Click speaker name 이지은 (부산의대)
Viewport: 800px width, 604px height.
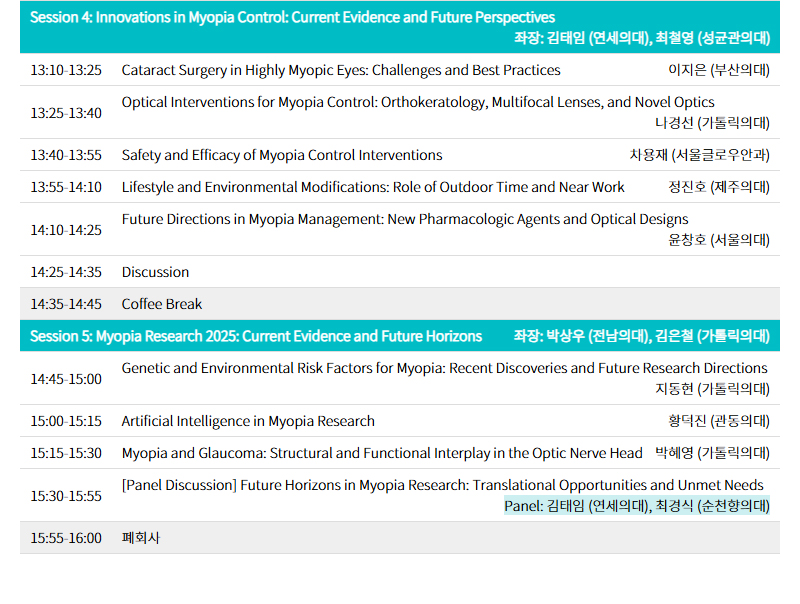tap(719, 70)
